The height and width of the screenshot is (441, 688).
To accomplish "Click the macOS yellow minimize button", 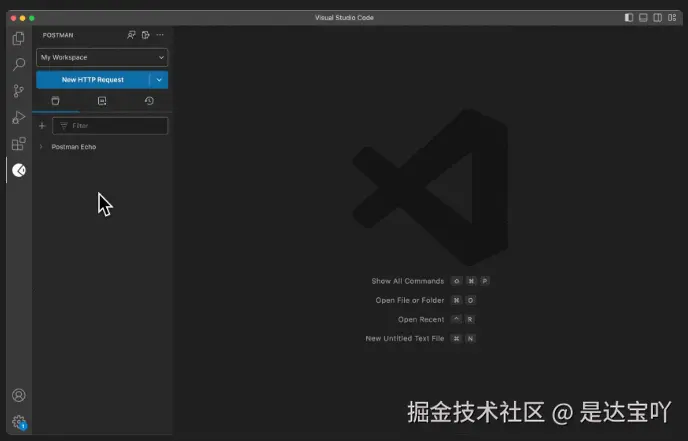I will point(22,18).
